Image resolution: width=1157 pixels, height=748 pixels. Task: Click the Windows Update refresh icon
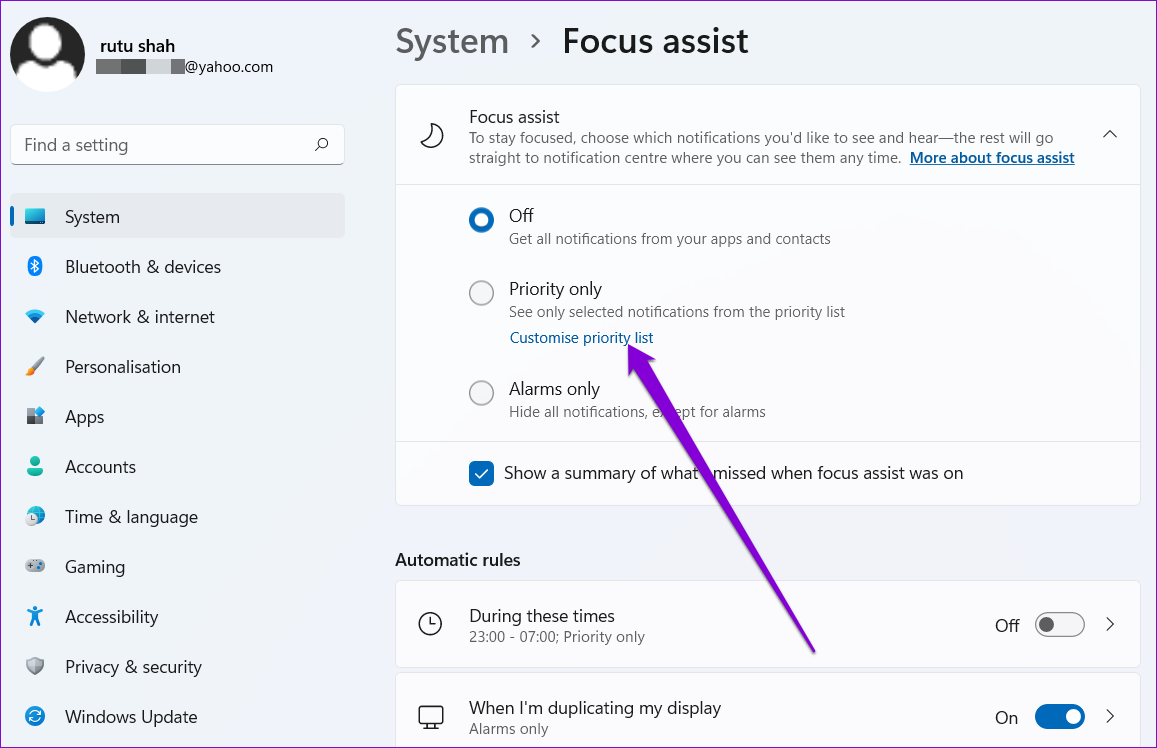(35, 716)
